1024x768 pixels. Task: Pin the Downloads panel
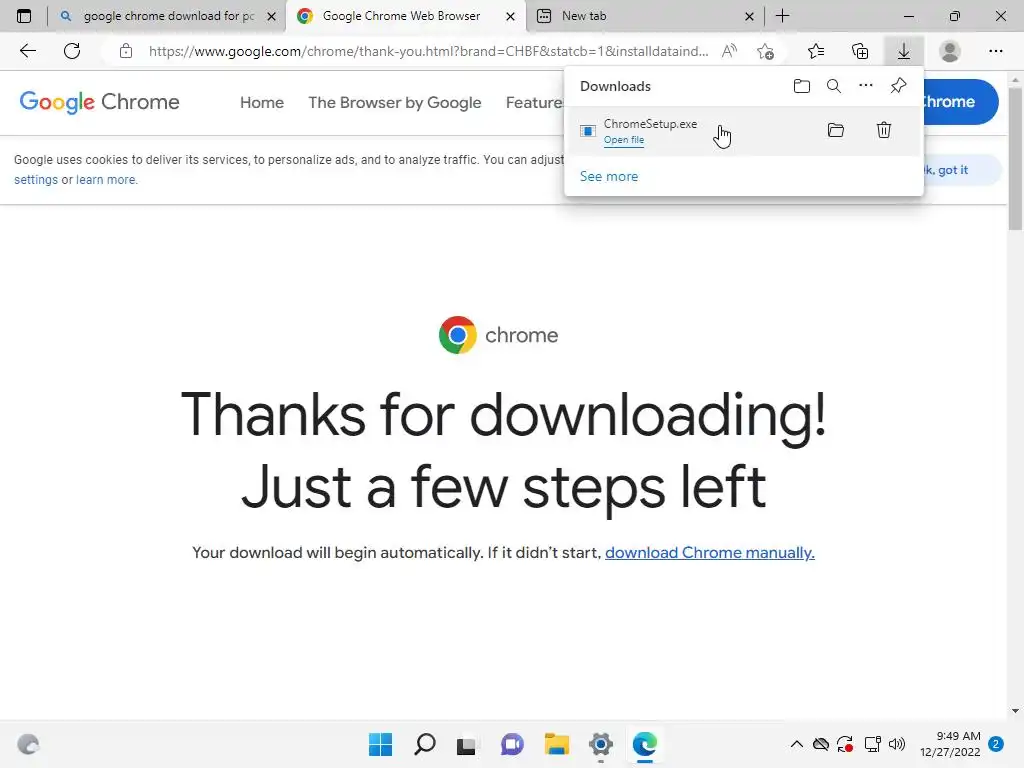tap(899, 86)
